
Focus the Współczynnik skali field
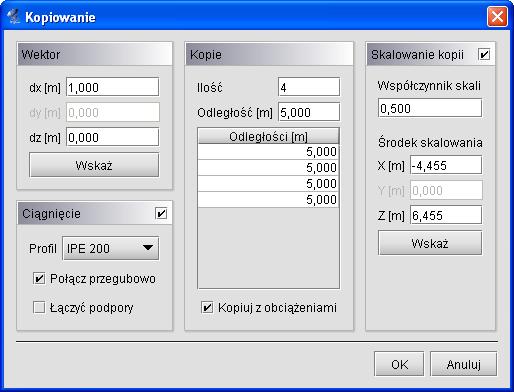(430, 108)
